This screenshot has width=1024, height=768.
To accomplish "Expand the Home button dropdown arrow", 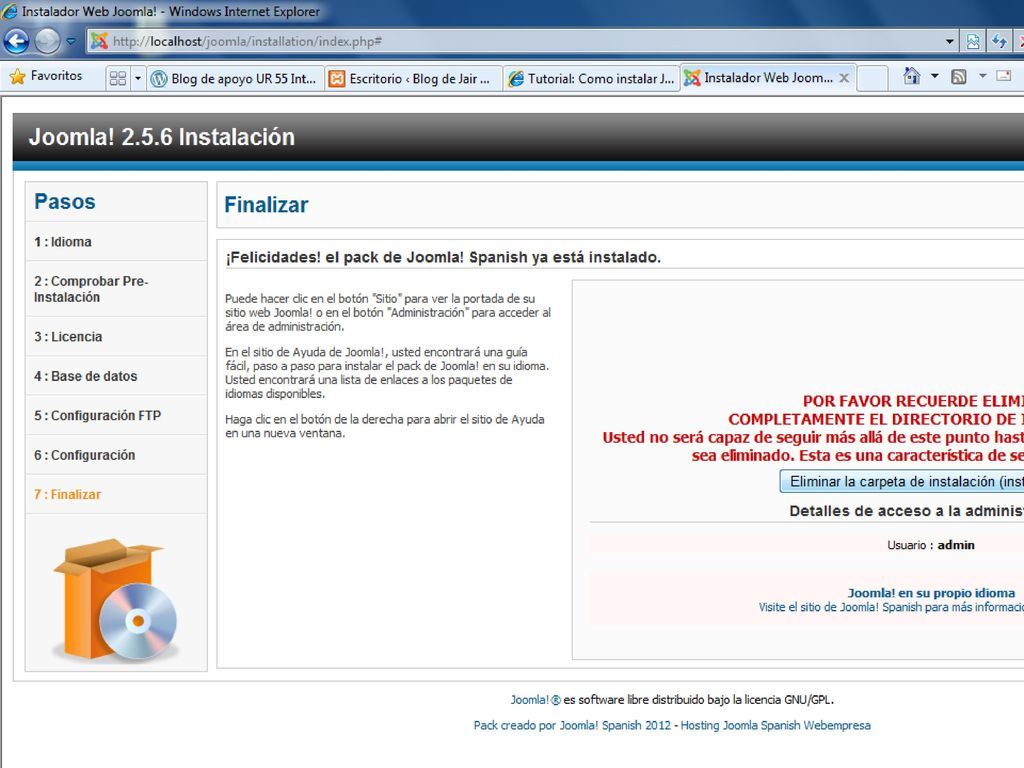I will 935,76.
